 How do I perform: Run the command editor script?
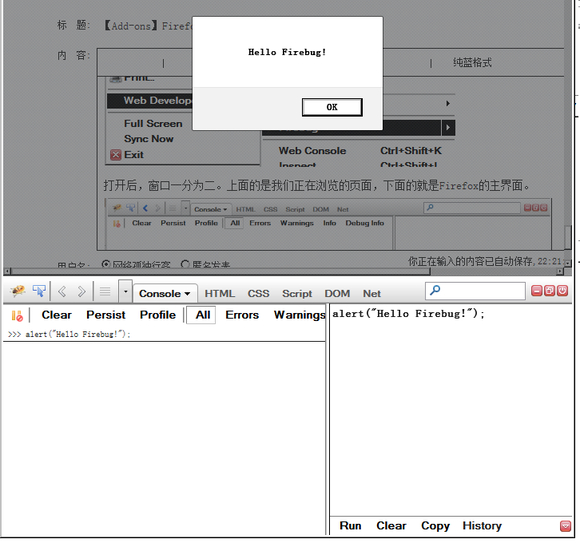pyautogui.click(x=350, y=526)
